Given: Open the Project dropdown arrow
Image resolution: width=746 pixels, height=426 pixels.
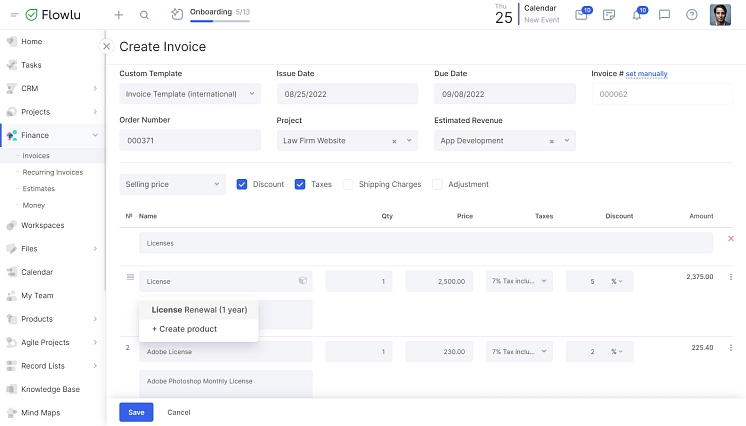Looking at the screenshot, I should (409, 140).
